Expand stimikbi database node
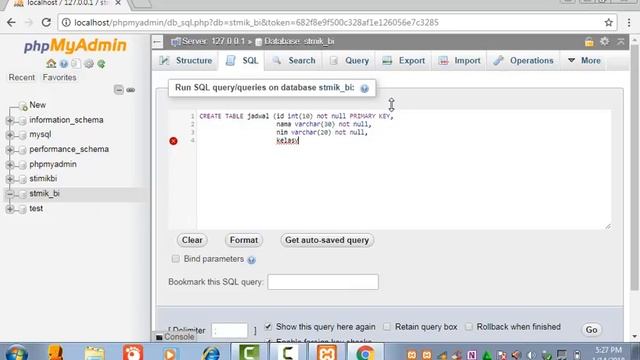640x360 pixels. [x=10, y=179]
